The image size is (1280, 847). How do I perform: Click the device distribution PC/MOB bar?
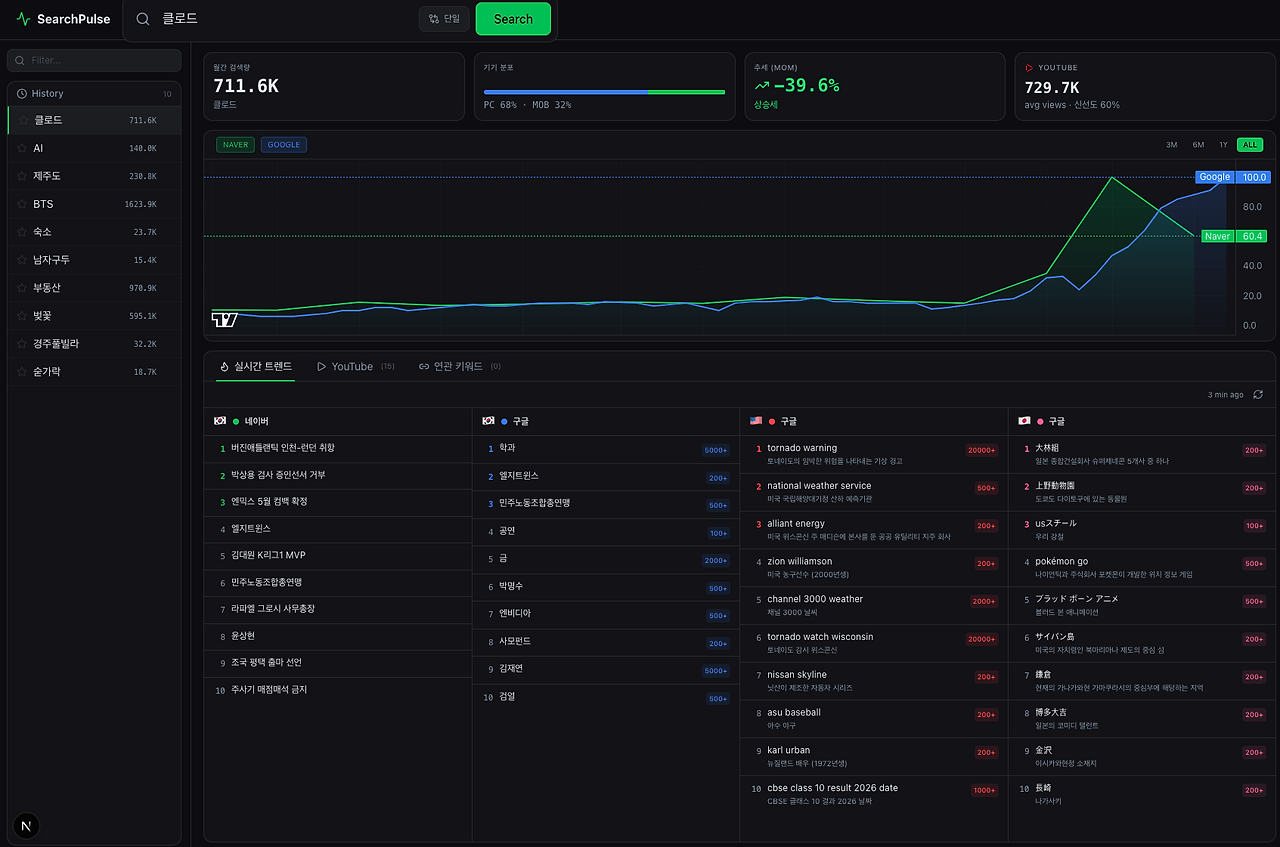(604, 92)
